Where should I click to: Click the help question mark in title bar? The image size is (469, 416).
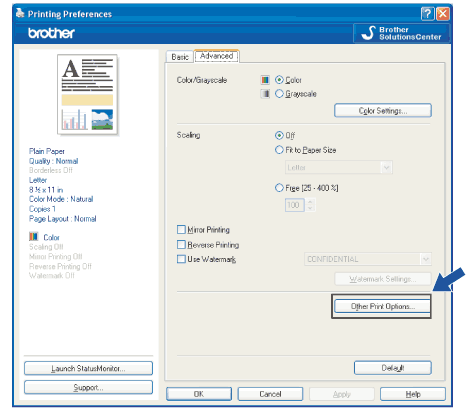click(427, 14)
